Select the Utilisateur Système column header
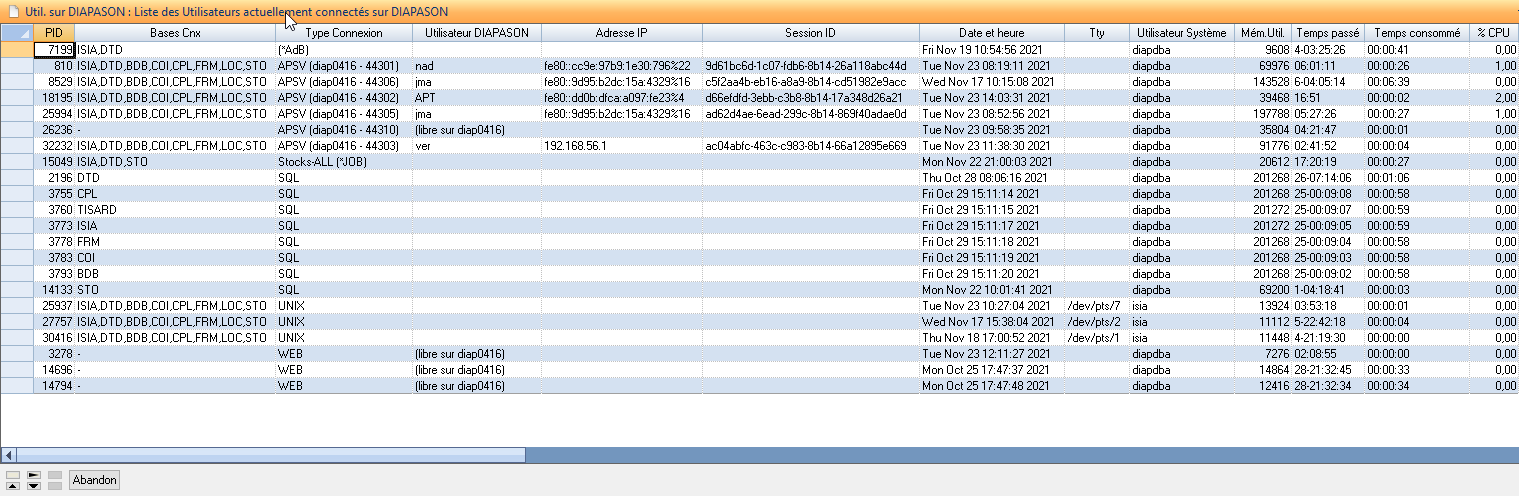Viewport: 1519px width, 496px height. pos(1181,33)
